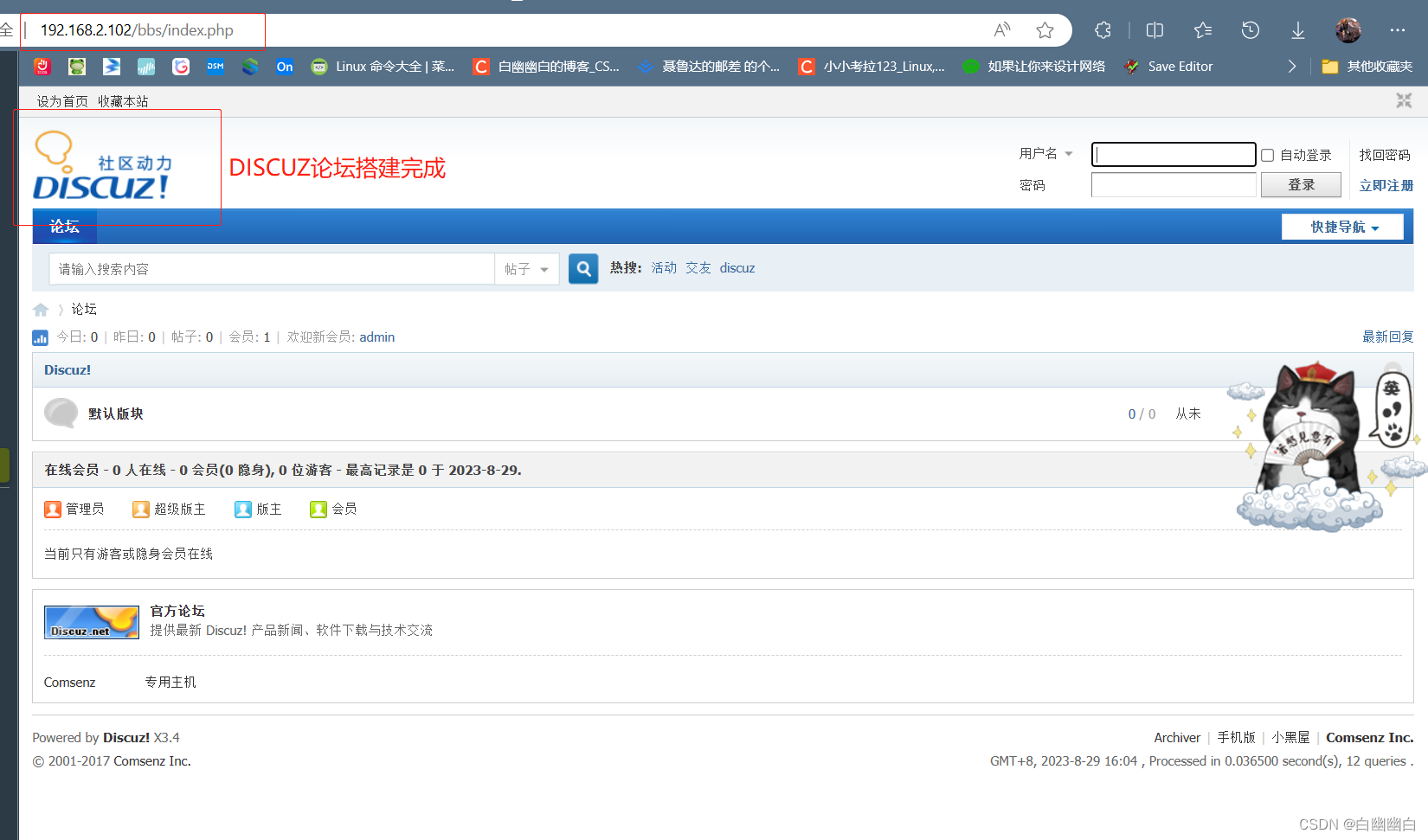Viewport: 1428px width, 840px height.
Task: Click the Discuz.net official forum thumbnail
Action: click(x=92, y=622)
